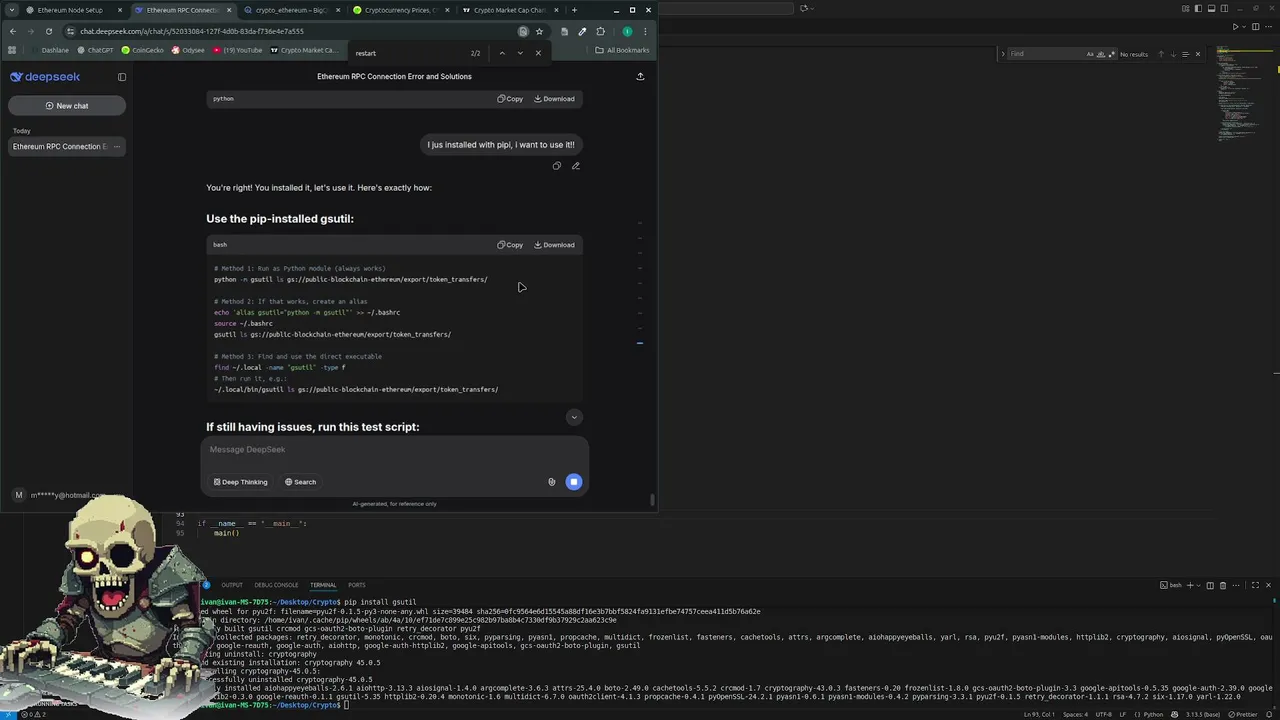This screenshot has height=720, width=1280.
Task: Open the YouTube bookmark
Action: [237, 50]
